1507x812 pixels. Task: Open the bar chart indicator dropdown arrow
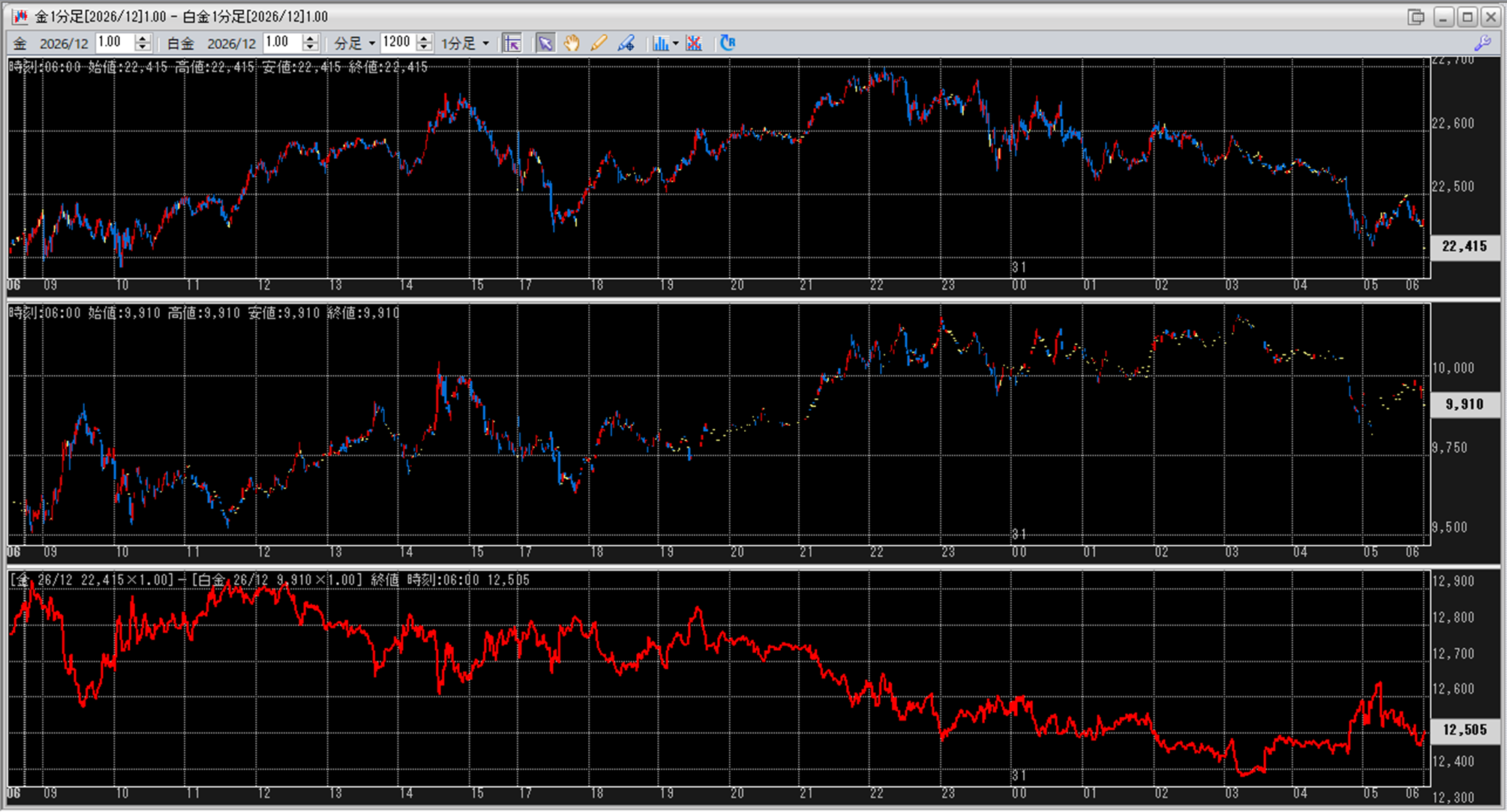(x=676, y=43)
